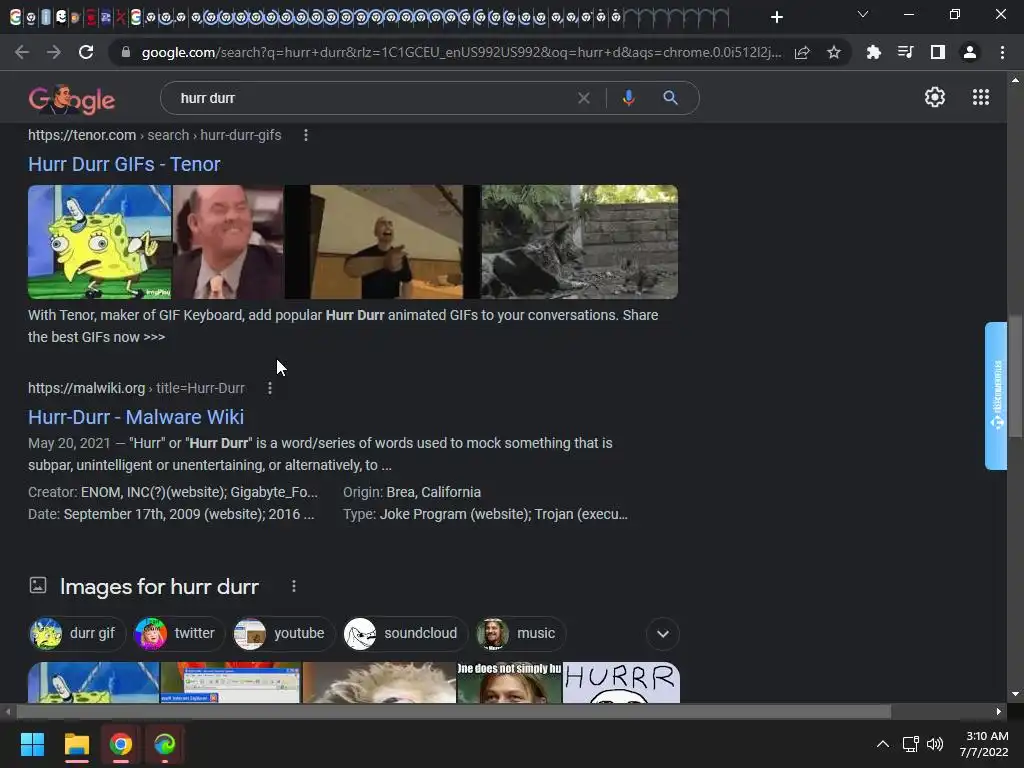The height and width of the screenshot is (768, 1024).
Task: Open volume control in tray
Action: click(935, 744)
